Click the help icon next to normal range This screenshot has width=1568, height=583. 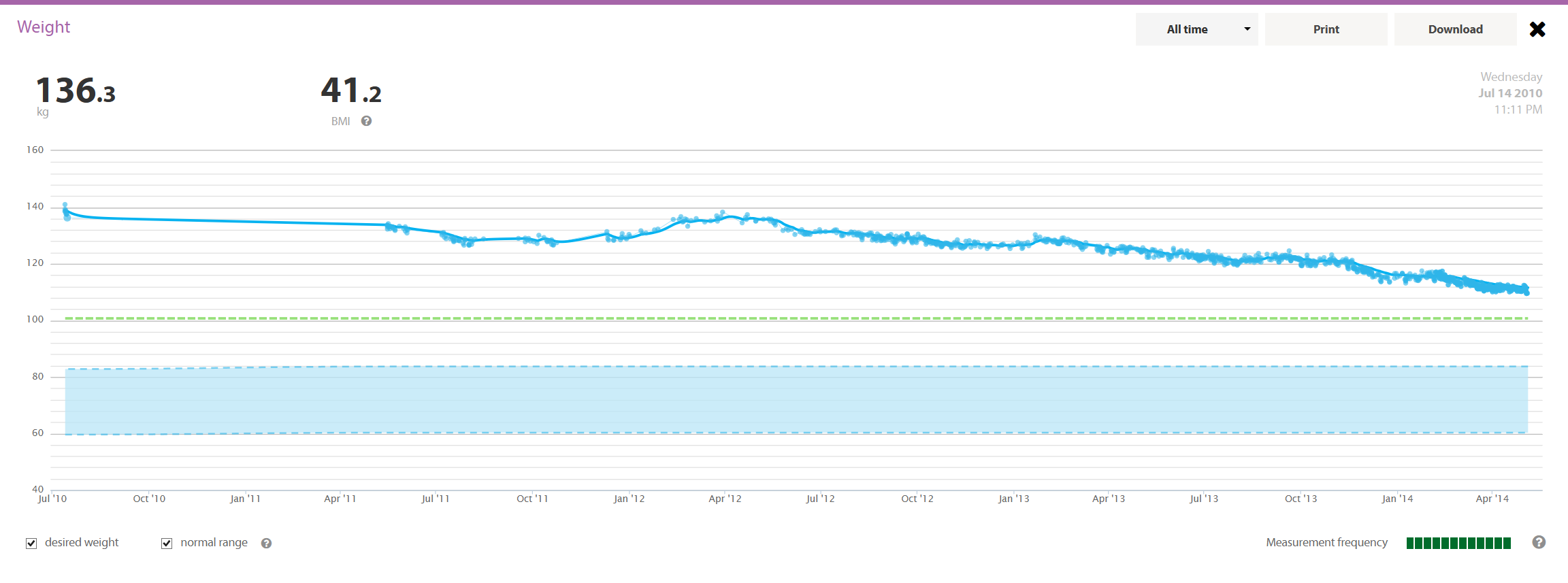(266, 543)
